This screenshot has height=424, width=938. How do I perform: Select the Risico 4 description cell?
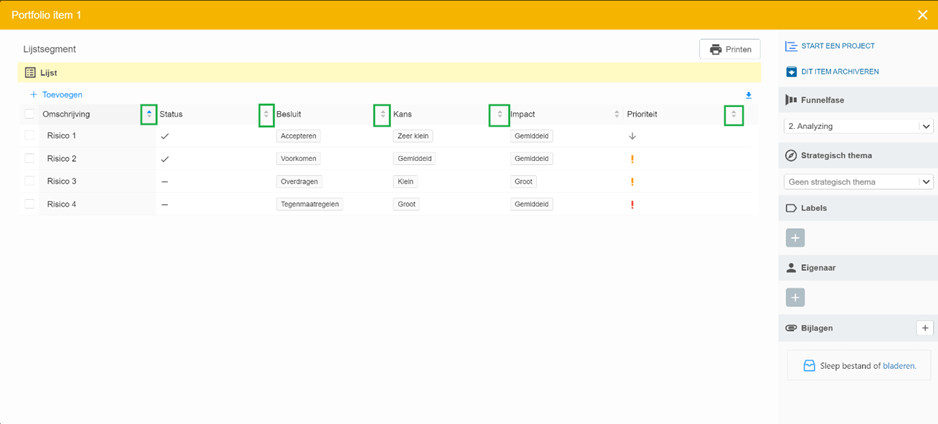click(98, 205)
